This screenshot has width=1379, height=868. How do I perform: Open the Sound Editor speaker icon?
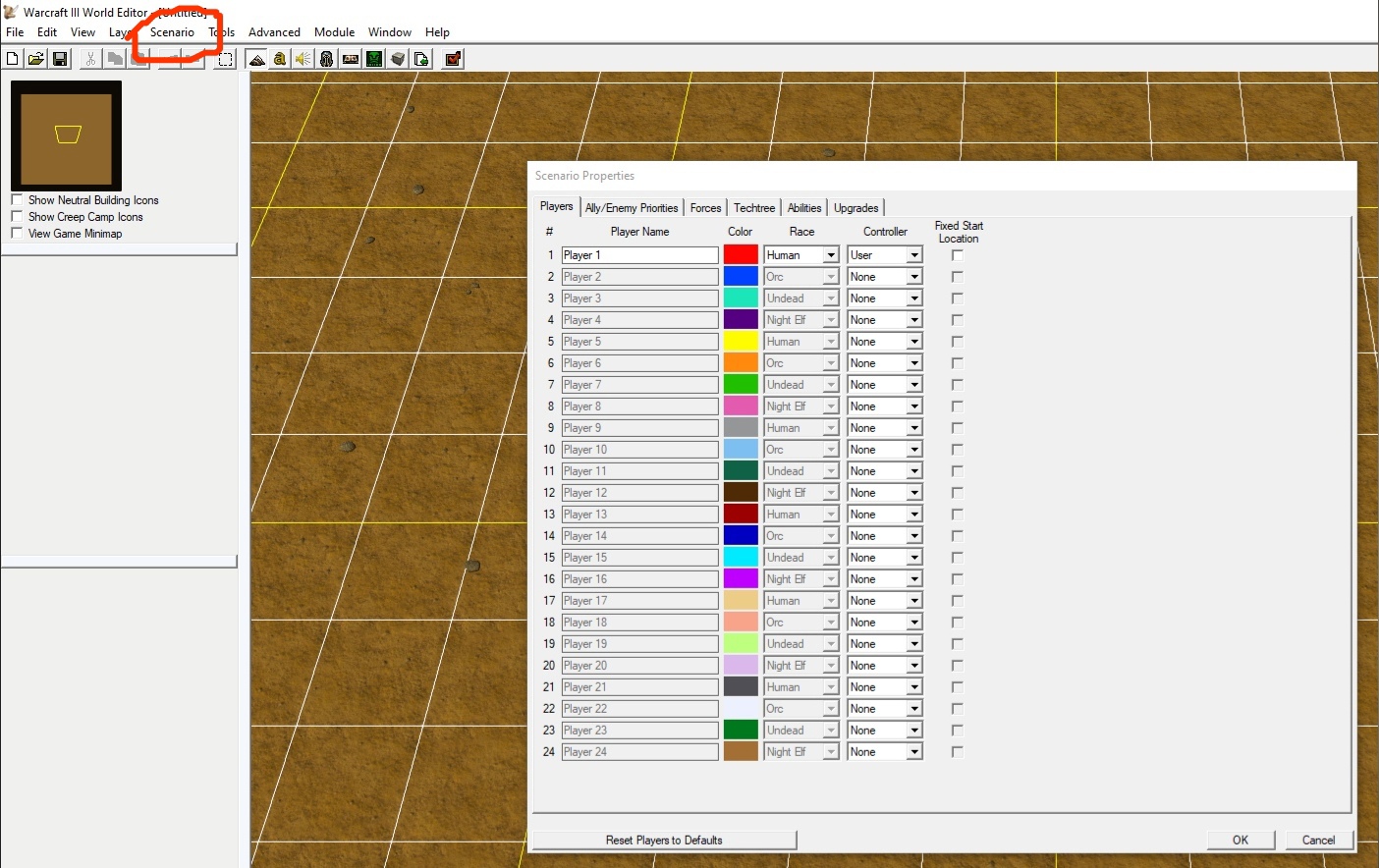pyautogui.click(x=303, y=59)
